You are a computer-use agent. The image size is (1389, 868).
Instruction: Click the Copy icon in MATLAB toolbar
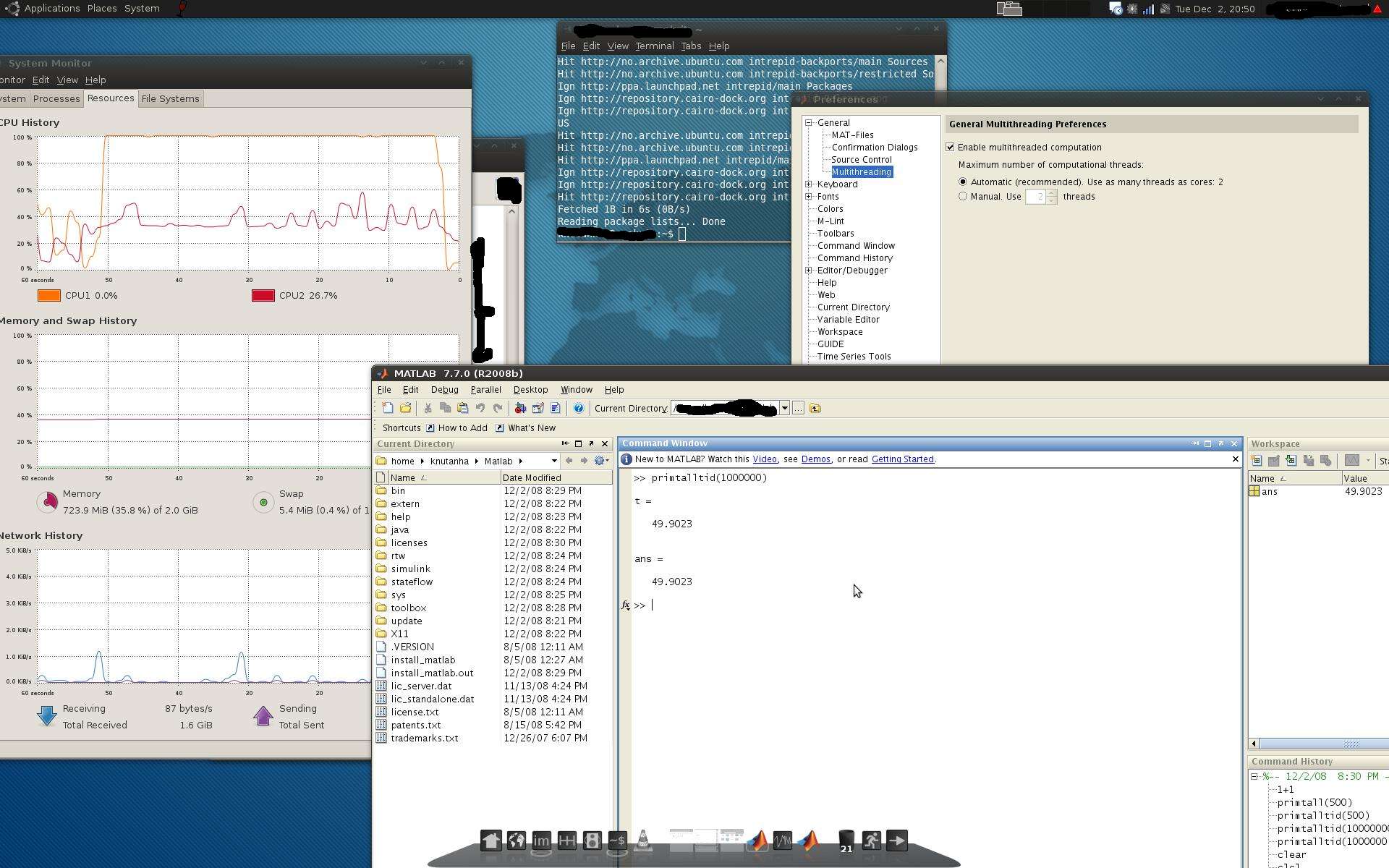tap(445, 408)
